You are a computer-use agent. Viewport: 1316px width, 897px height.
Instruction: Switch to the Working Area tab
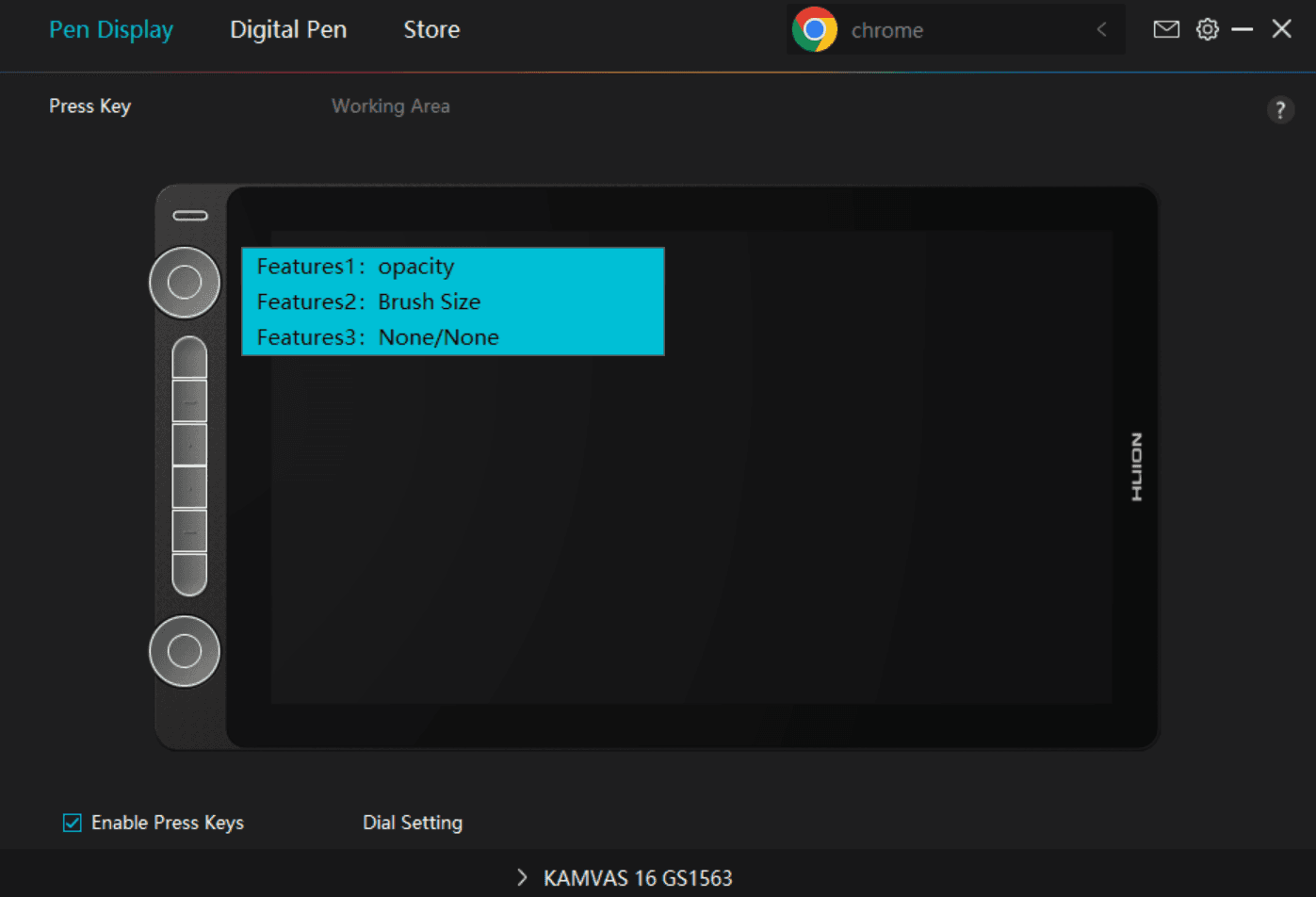pyautogui.click(x=390, y=106)
